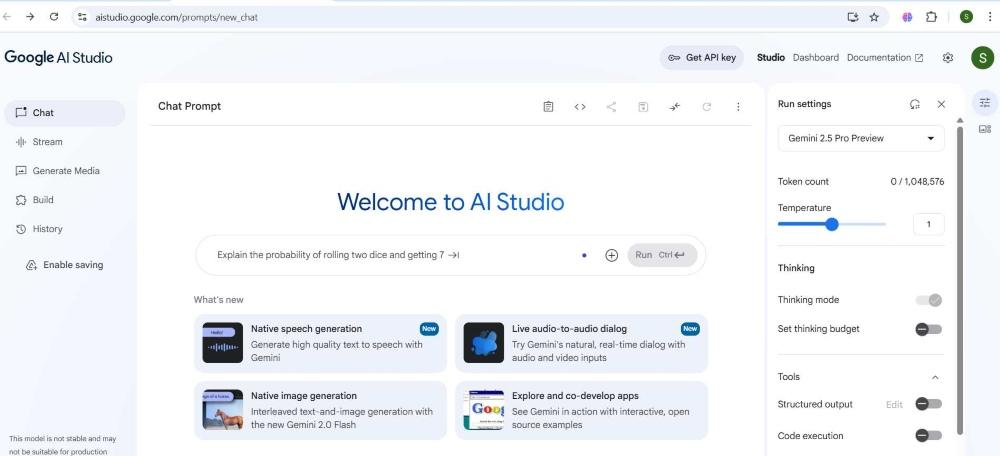The height and width of the screenshot is (456, 1000).
Task: Click the Temperature value field
Action: coord(929,224)
